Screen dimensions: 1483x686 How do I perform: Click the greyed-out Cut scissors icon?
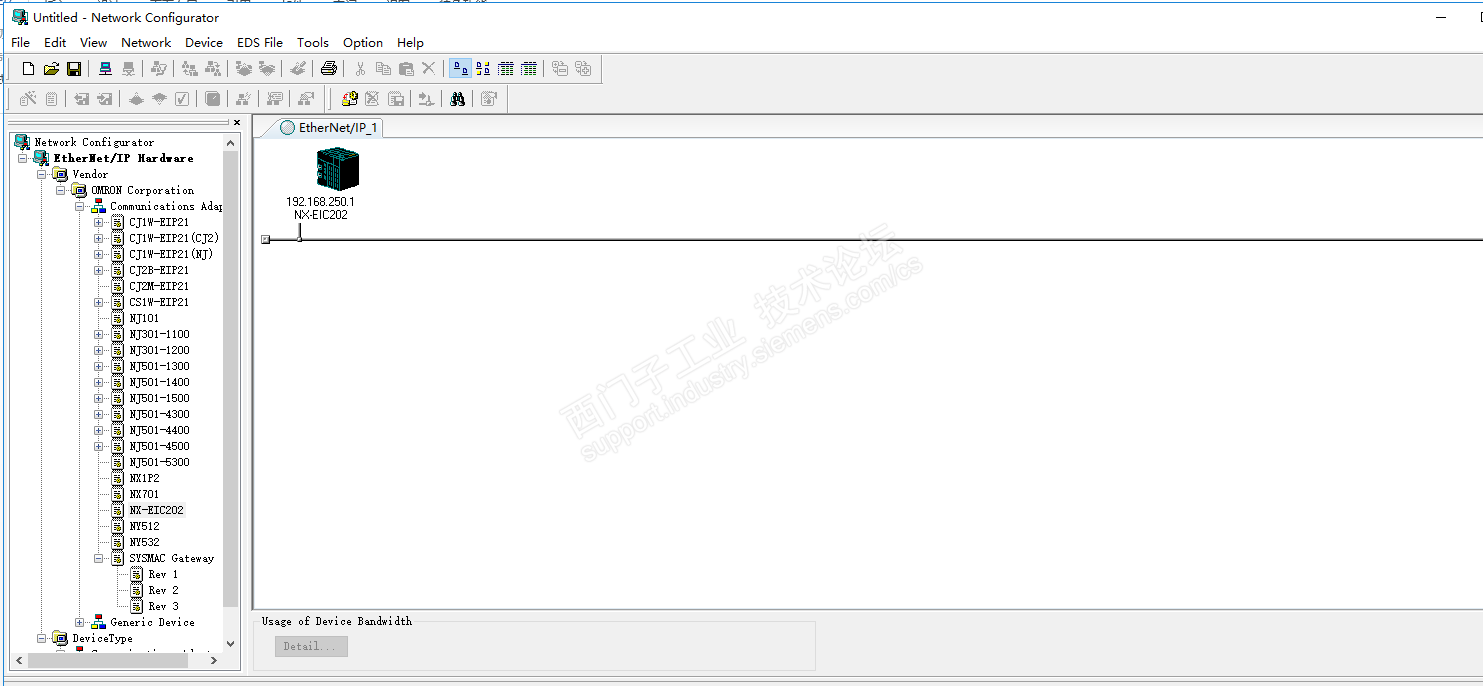360,69
